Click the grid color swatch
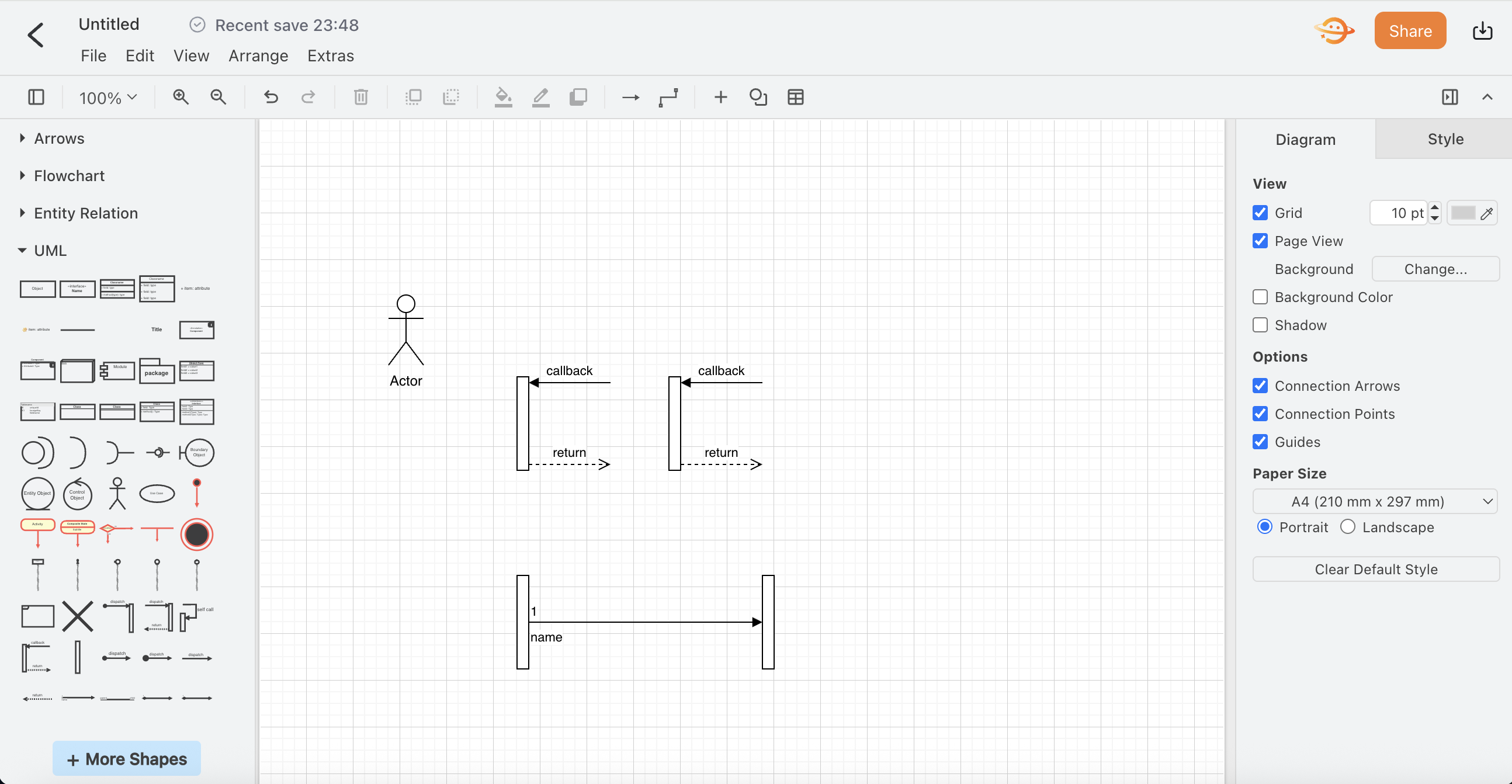The width and height of the screenshot is (1512, 784). coord(1463,213)
